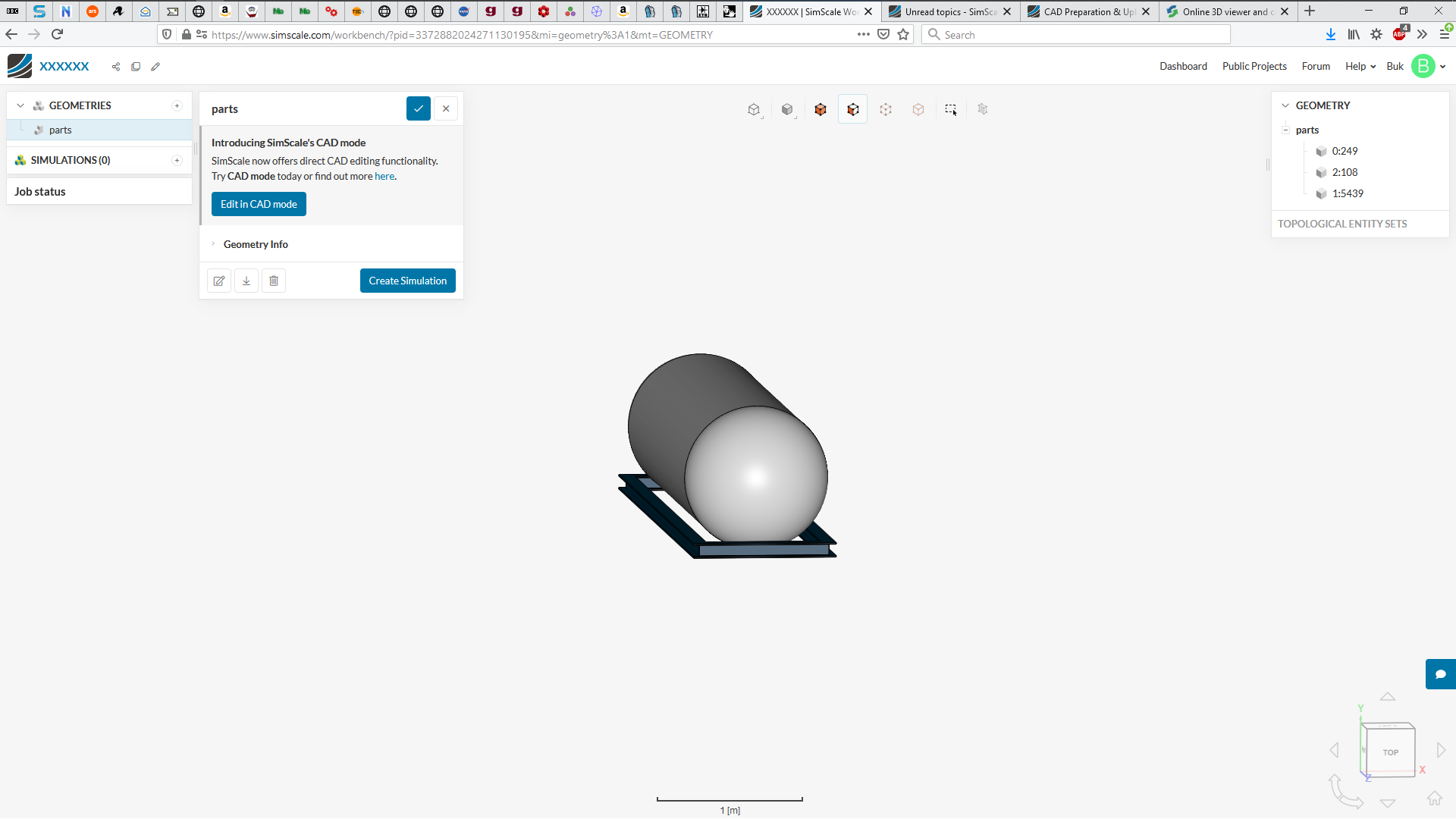
Task: Toggle node selection mode
Action: pos(918,109)
